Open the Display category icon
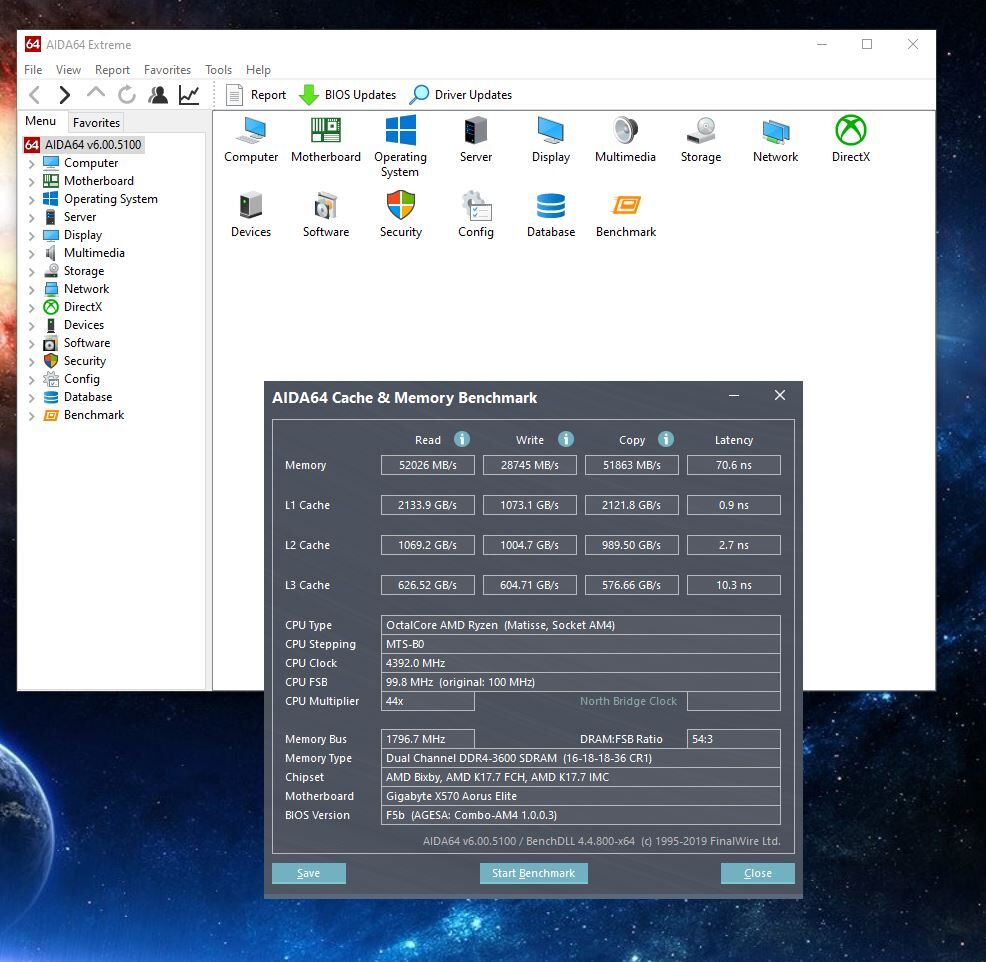The width and height of the screenshot is (986, 962). 551,140
